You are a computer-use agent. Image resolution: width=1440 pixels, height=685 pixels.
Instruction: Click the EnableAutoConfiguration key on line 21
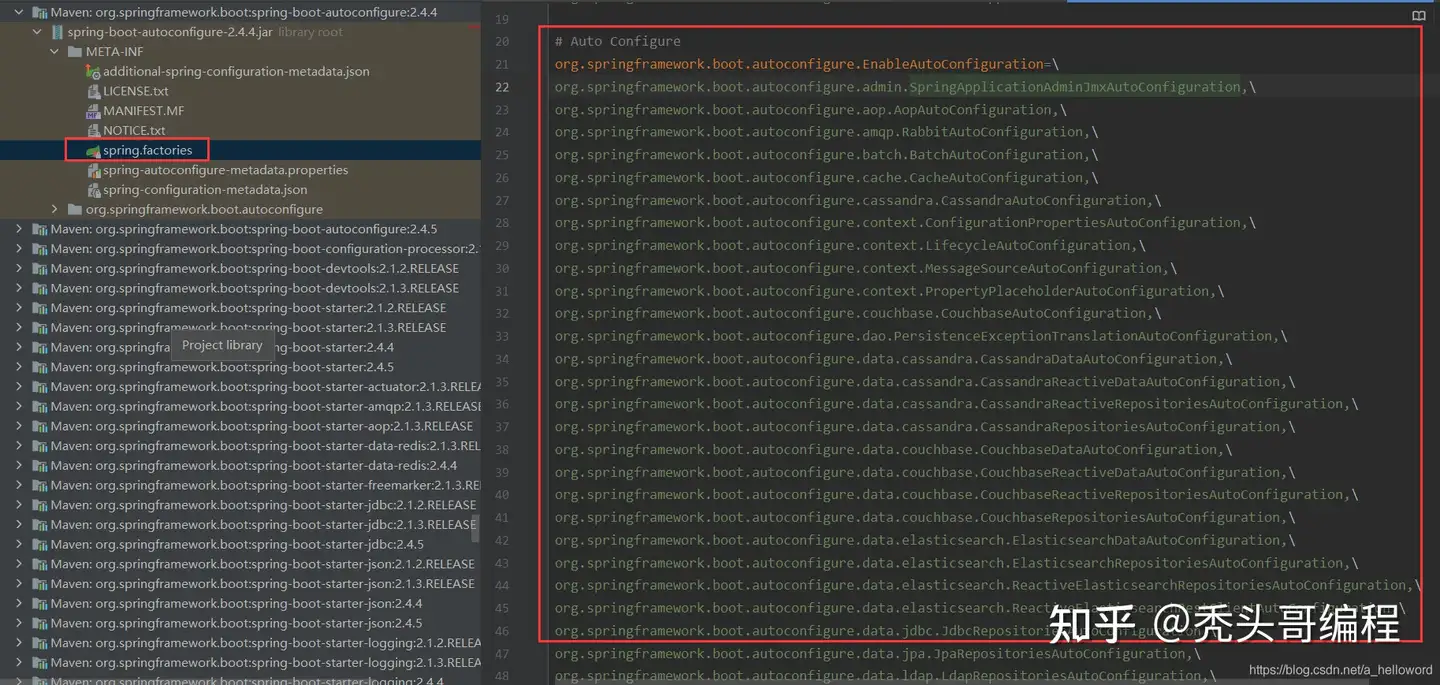click(799, 64)
